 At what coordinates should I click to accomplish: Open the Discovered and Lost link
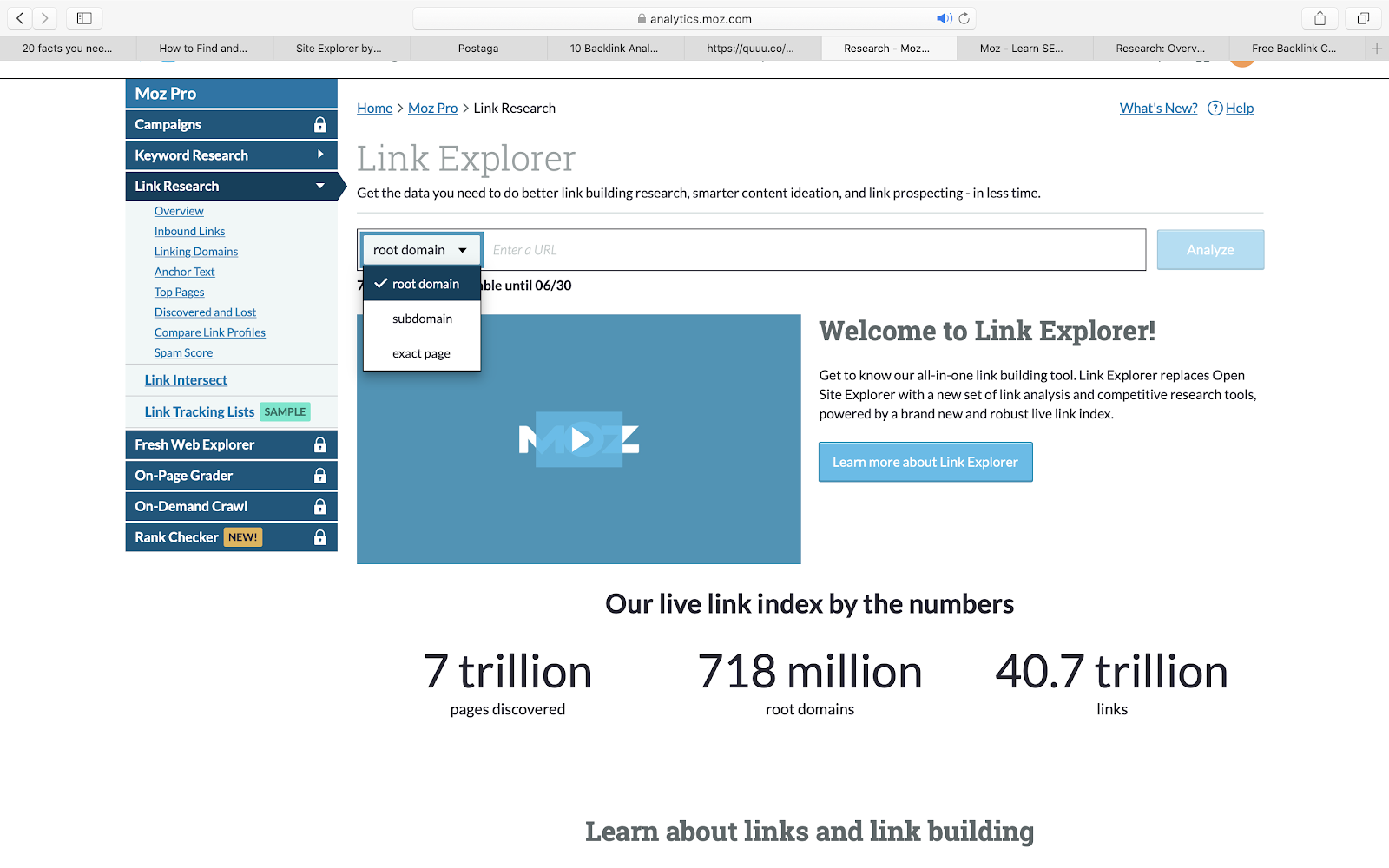click(205, 312)
